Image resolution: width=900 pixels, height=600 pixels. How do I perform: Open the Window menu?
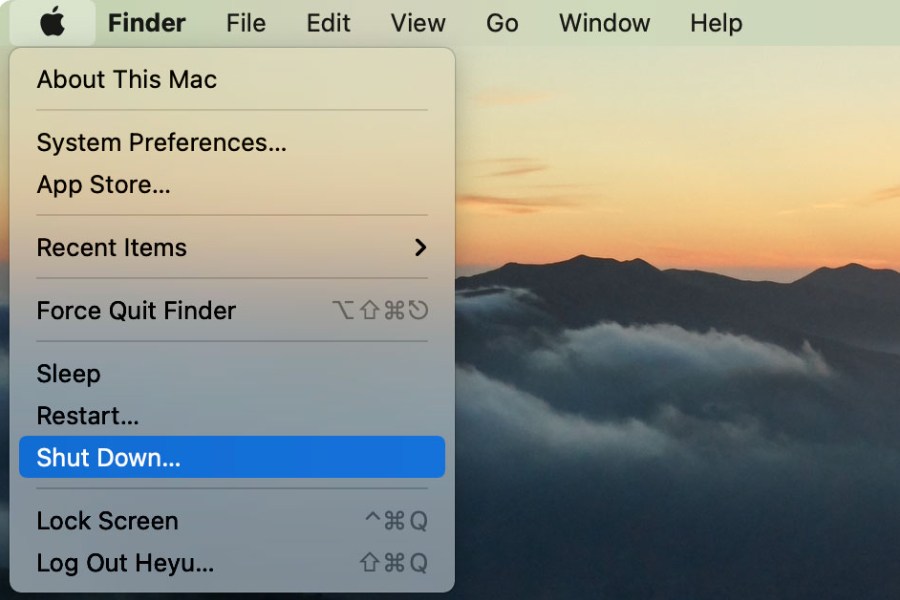click(604, 23)
